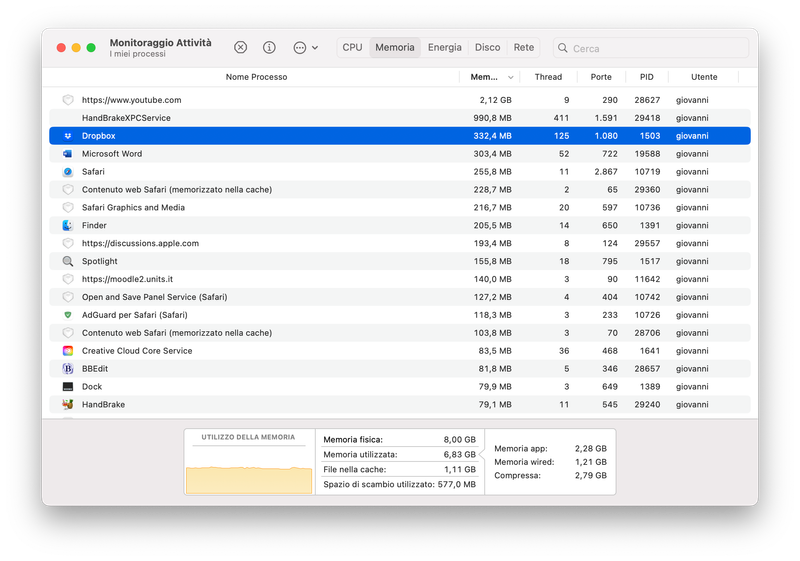Sort by Porte column header

pos(601,77)
